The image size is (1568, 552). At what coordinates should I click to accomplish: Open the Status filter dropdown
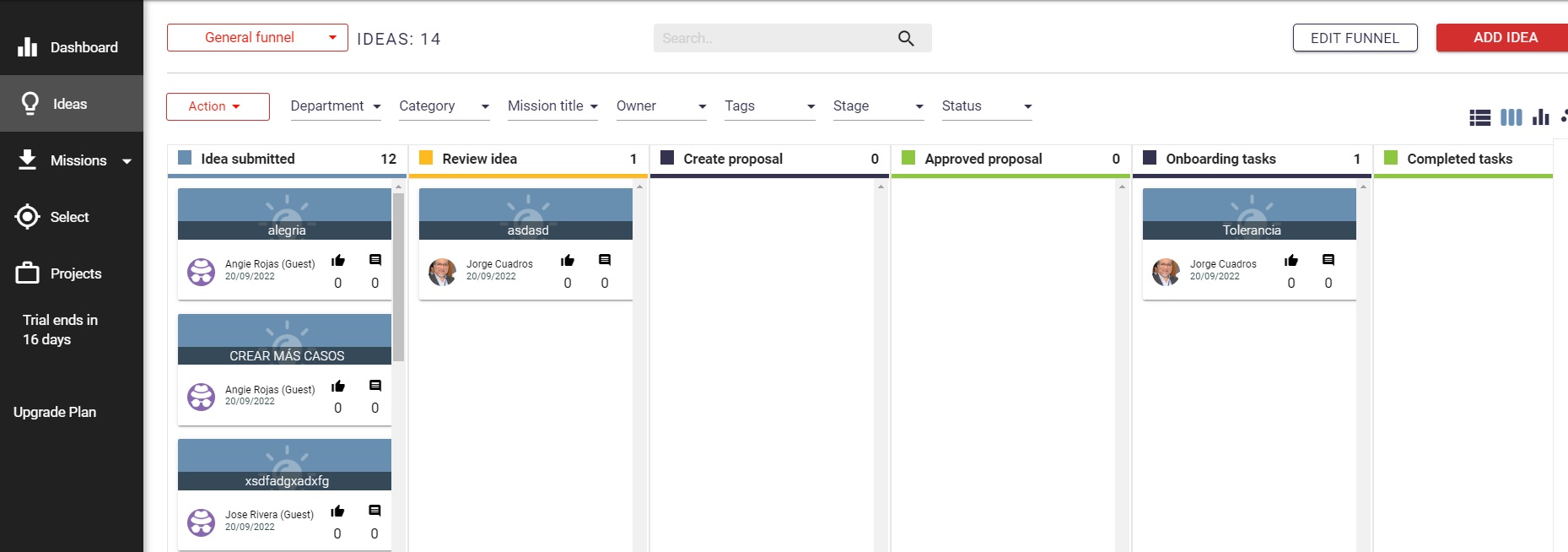point(986,106)
